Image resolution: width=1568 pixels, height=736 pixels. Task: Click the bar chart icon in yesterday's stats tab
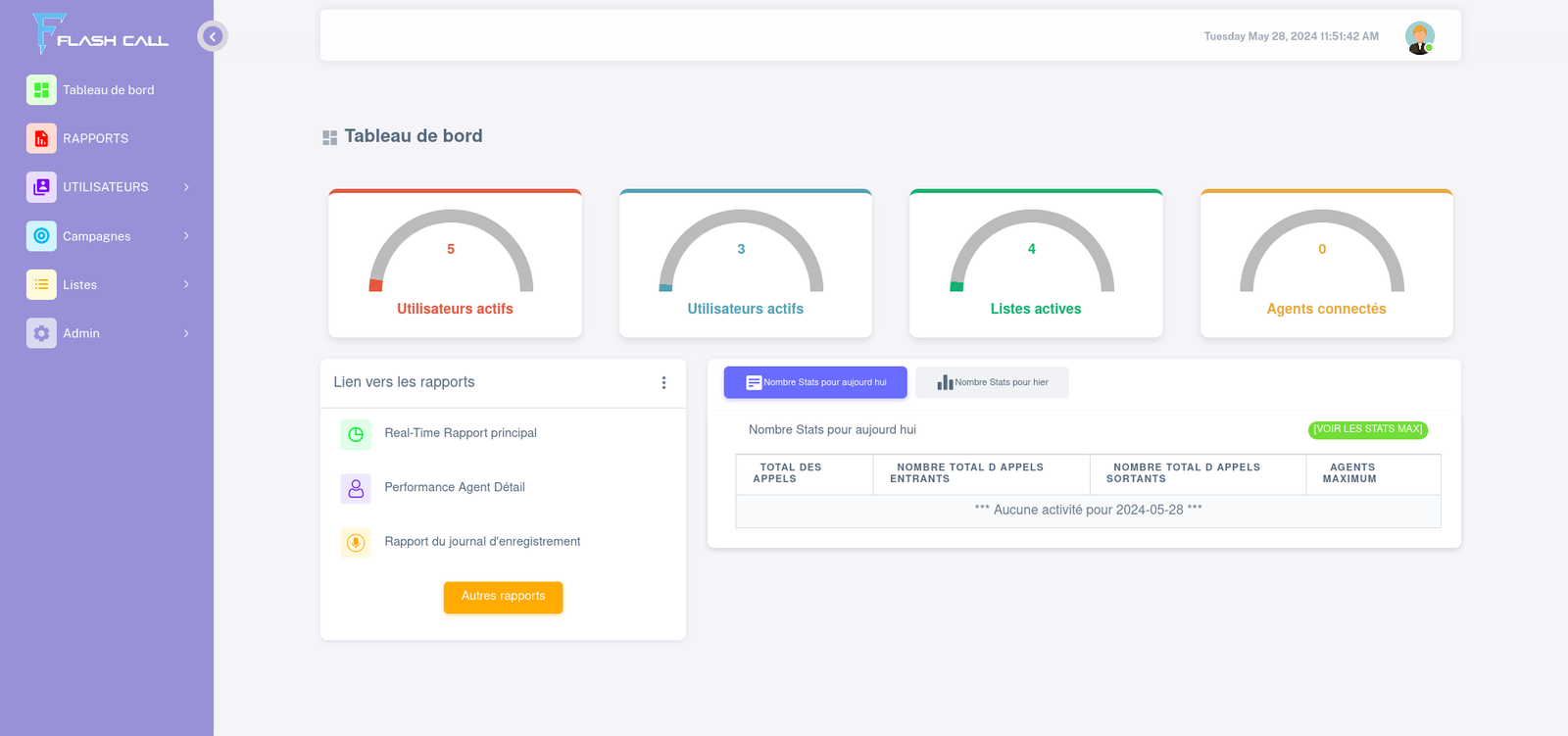[945, 382]
